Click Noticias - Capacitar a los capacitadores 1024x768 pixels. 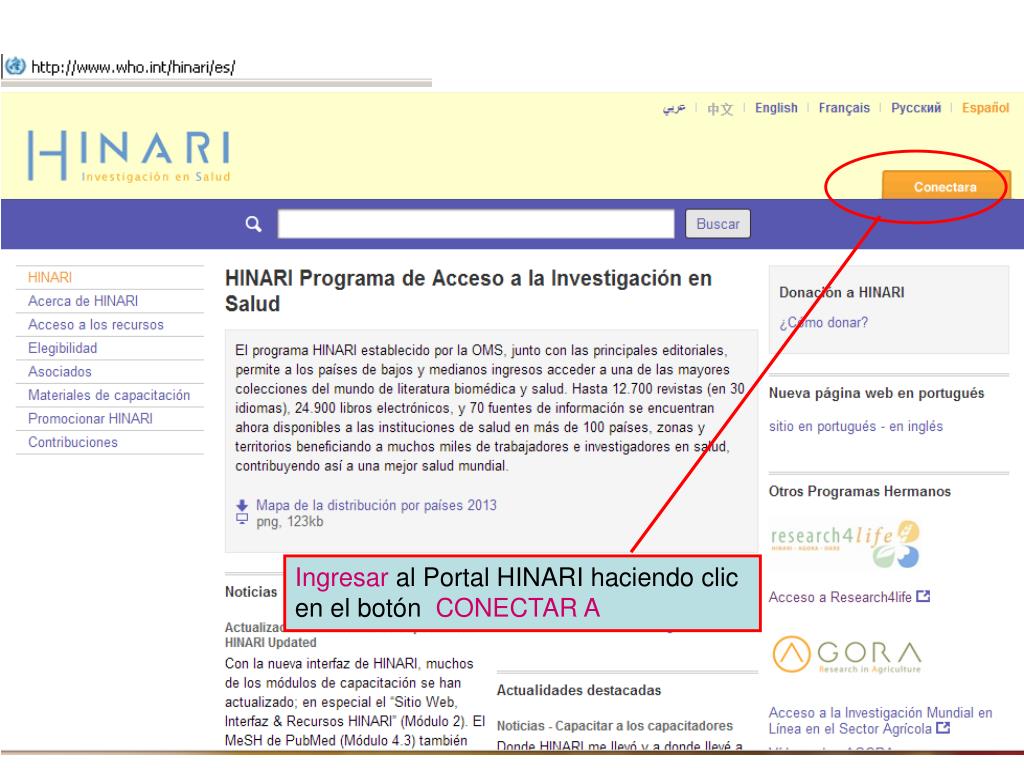(615, 726)
